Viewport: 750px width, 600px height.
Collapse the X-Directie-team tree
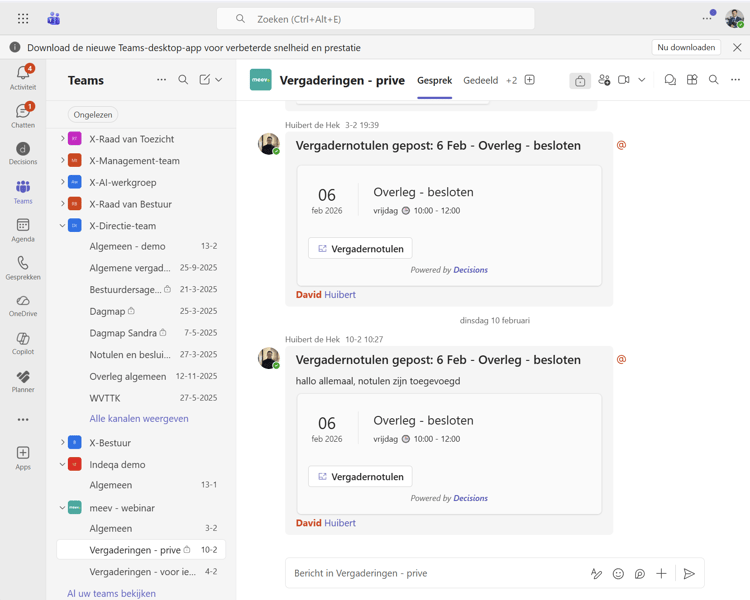click(62, 226)
